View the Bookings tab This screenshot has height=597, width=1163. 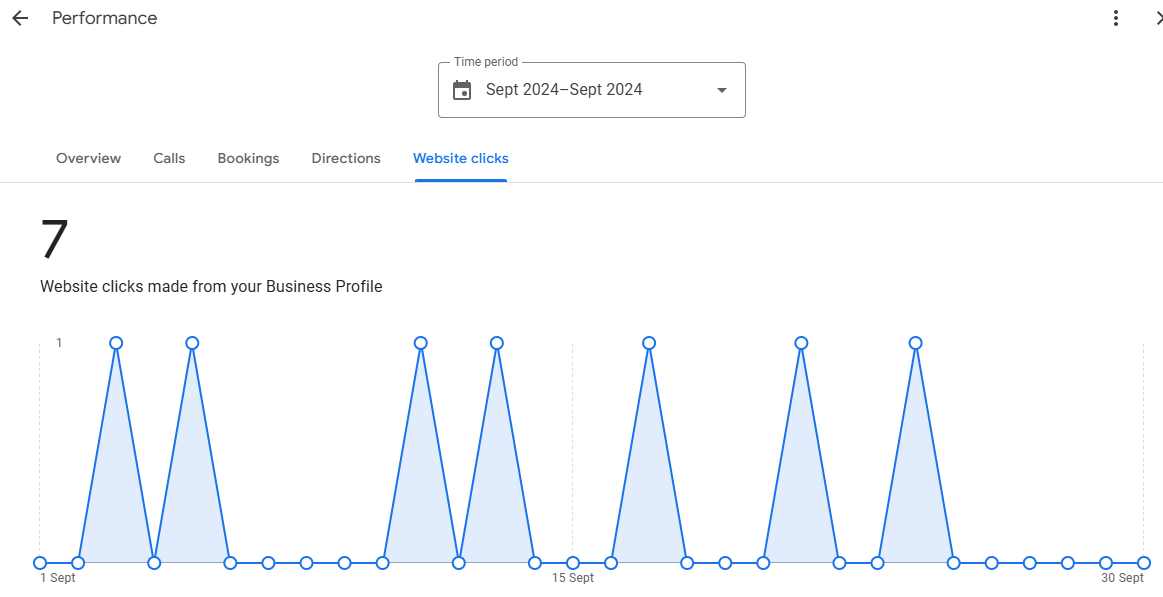248,158
